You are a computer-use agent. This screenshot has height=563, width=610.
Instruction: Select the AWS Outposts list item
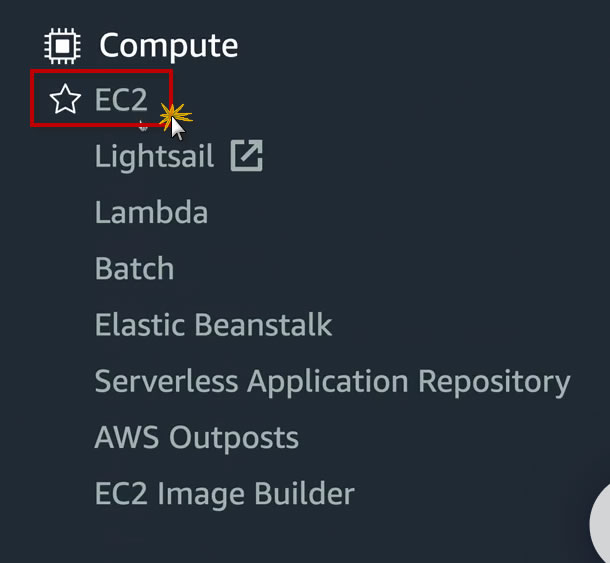[196, 437]
